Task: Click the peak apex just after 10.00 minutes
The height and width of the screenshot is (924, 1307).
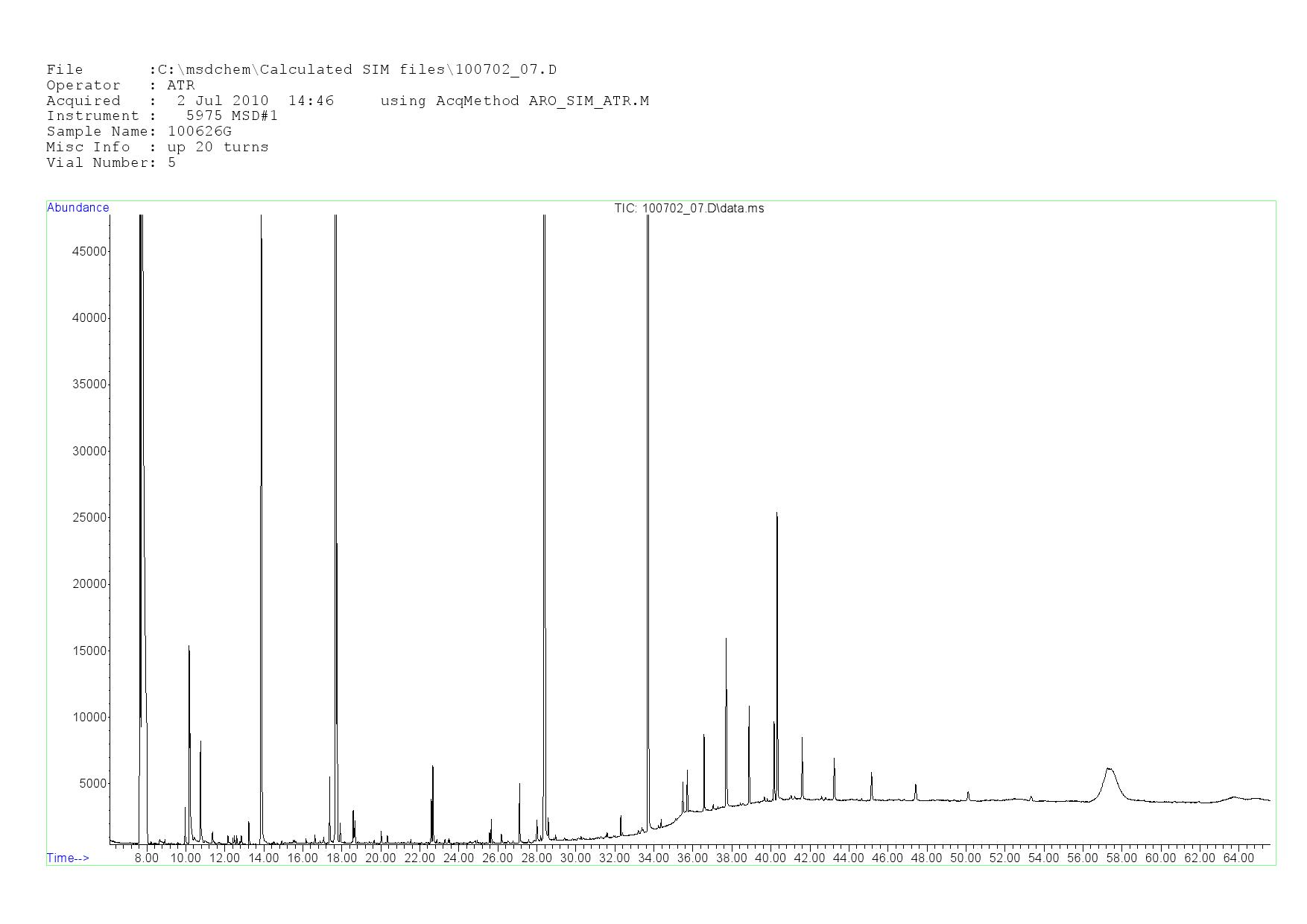Action: pyautogui.click(x=189, y=646)
